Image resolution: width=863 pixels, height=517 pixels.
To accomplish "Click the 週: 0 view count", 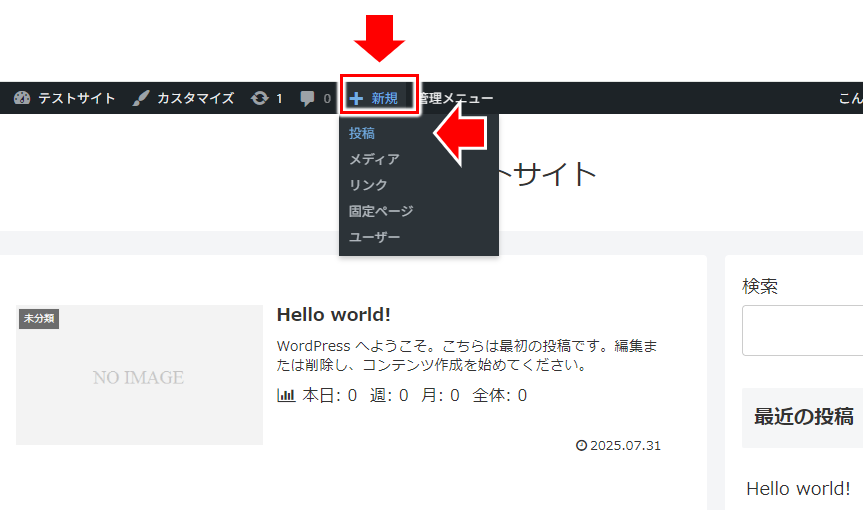I will pyautogui.click(x=389, y=395).
